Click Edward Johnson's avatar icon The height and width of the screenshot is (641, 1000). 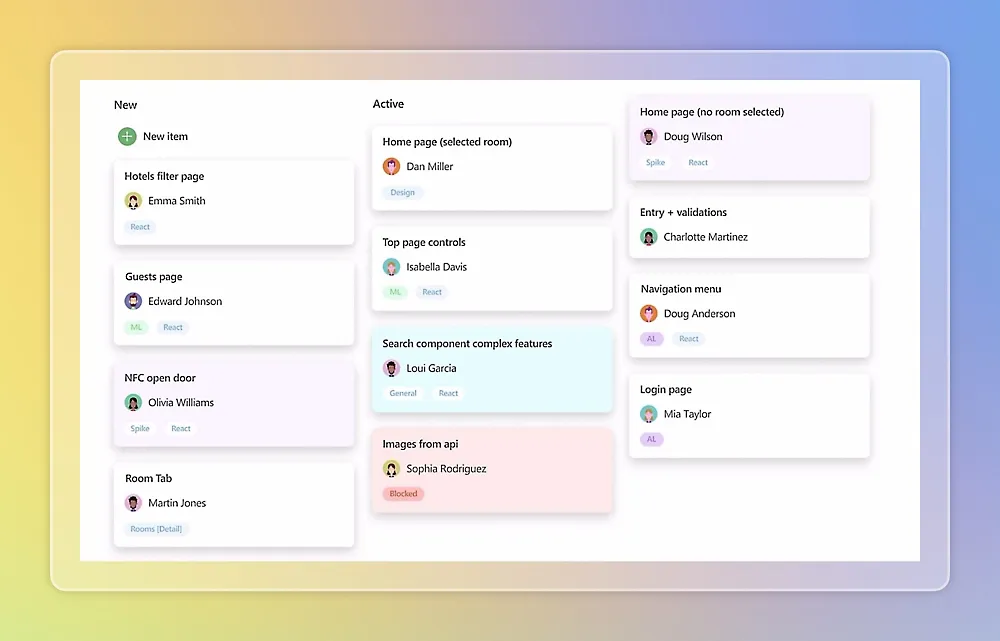click(133, 301)
